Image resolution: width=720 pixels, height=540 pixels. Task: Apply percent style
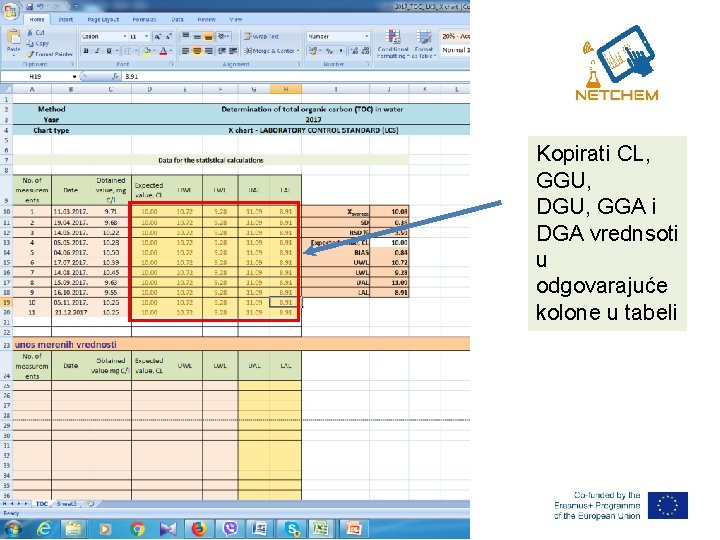pos(329,51)
